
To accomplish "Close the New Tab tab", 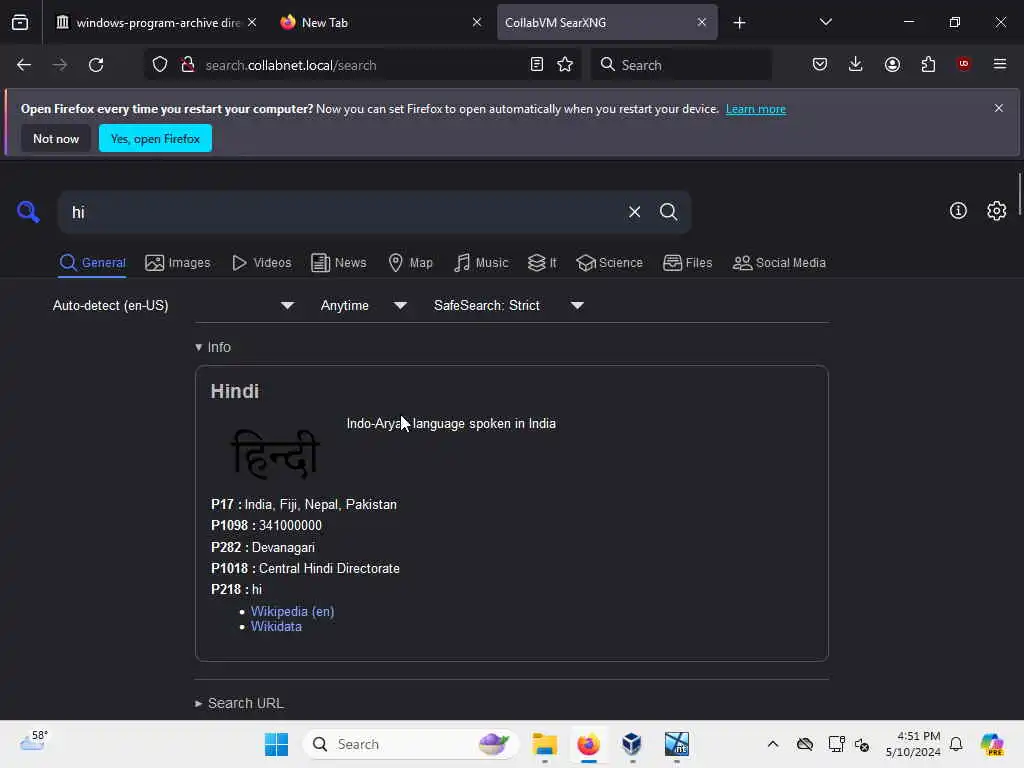I will pyautogui.click(x=477, y=22).
